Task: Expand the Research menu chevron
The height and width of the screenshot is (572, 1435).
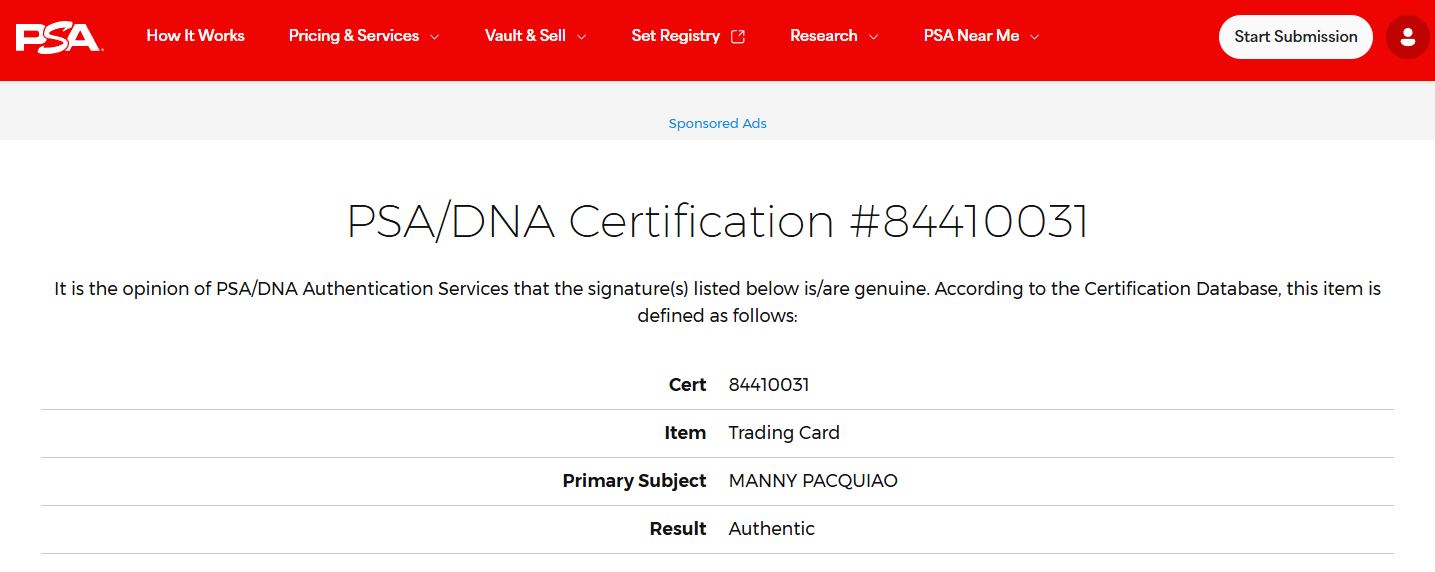Action: [x=873, y=37]
